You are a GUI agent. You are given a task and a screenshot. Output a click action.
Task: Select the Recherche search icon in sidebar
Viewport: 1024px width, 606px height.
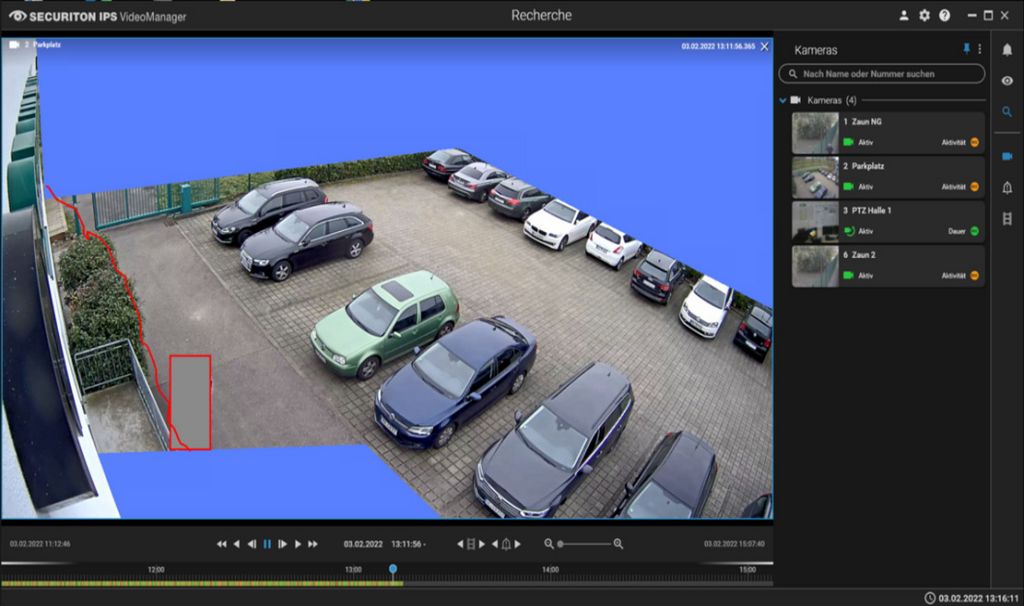click(x=1007, y=112)
